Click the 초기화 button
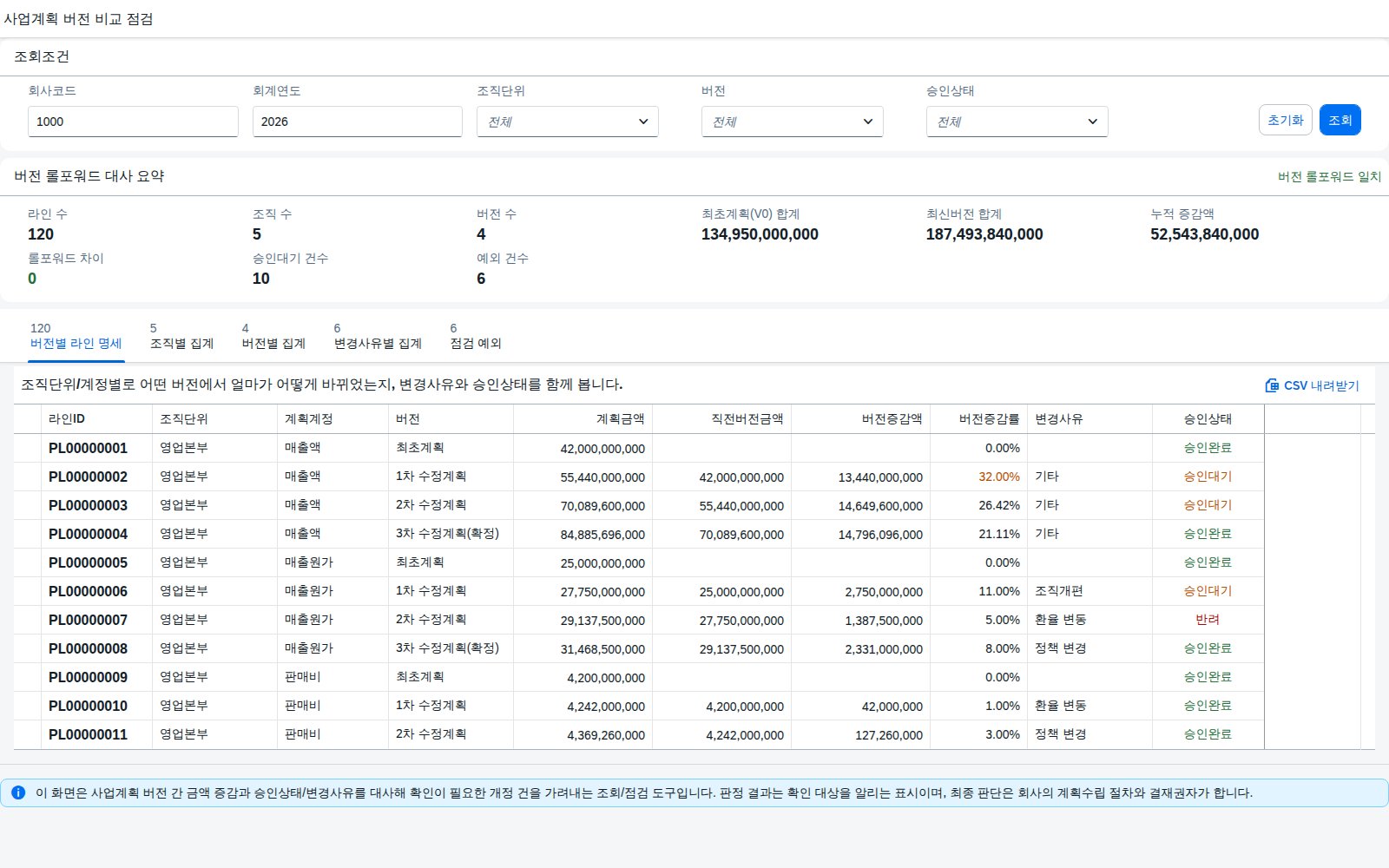Viewport: 1389px width, 868px height. point(1285,120)
